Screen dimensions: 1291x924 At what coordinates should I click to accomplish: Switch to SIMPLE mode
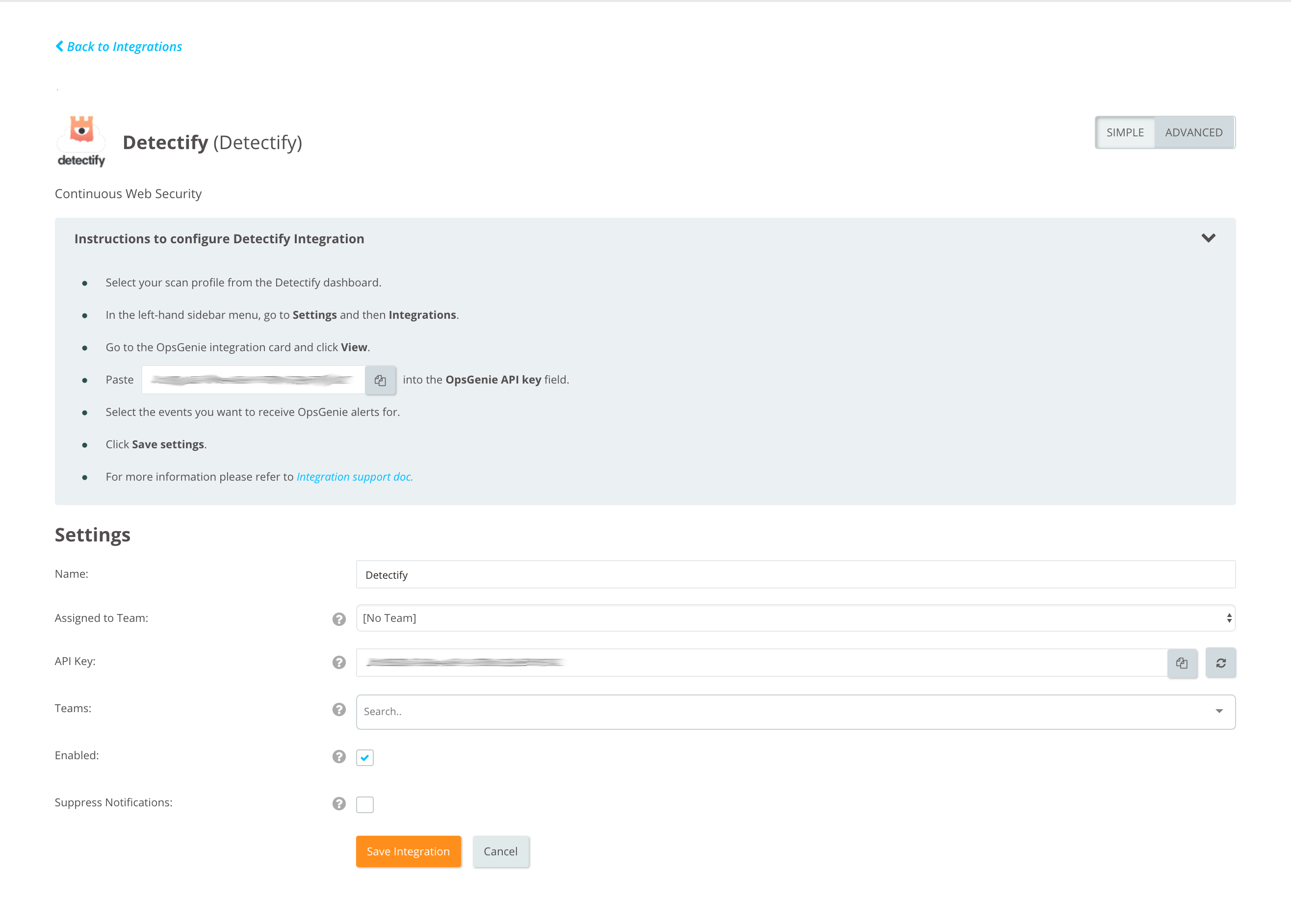(x=1125, y=132)
